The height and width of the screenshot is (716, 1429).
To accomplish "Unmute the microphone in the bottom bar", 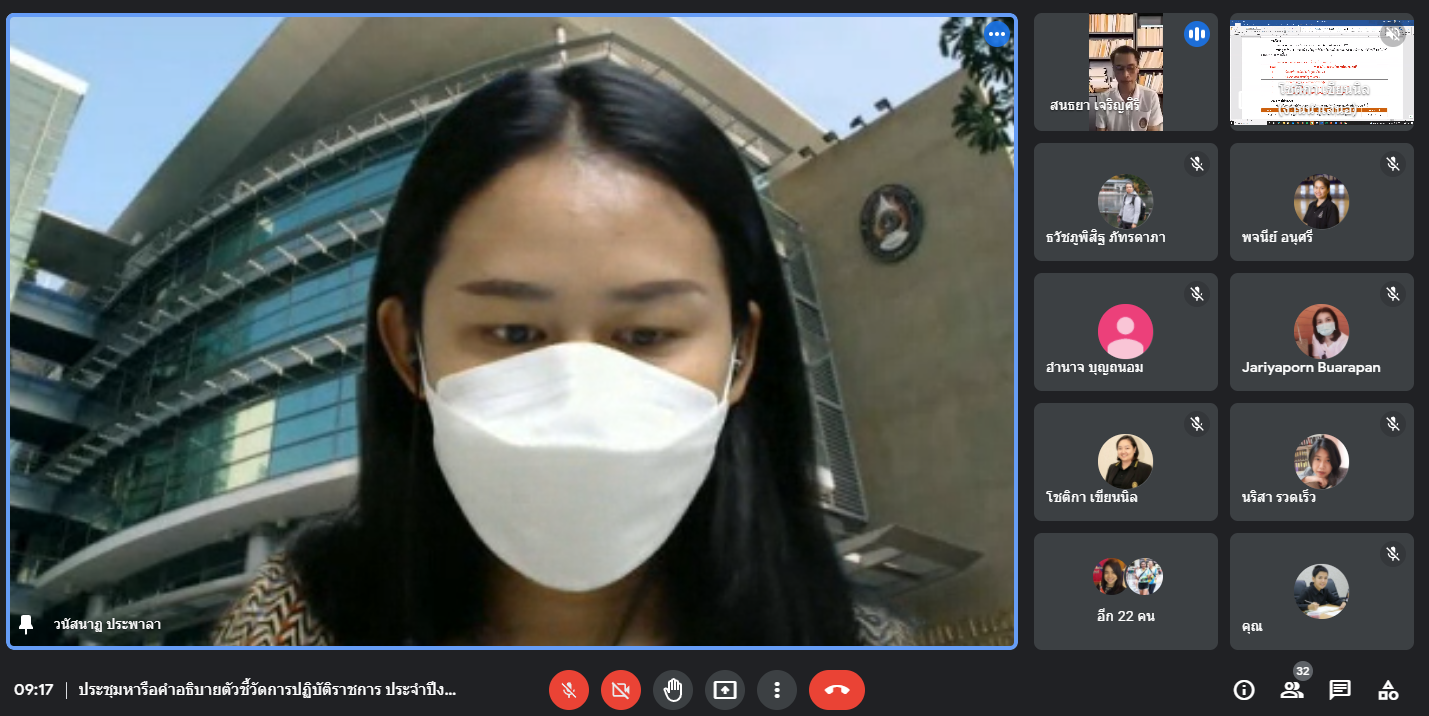I will (569, 690).
